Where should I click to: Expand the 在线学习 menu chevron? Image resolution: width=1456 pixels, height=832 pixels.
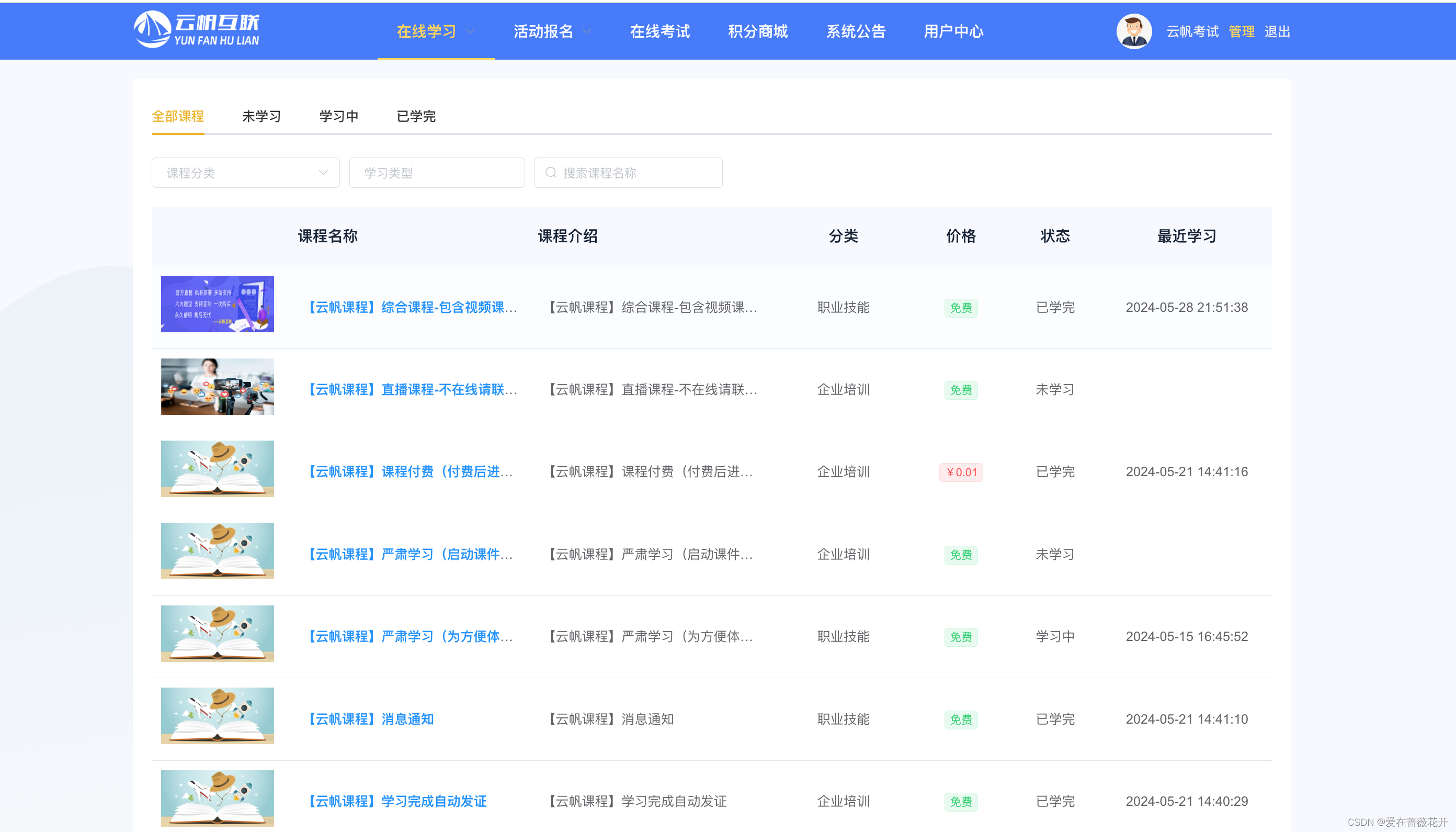pos(471,31)
